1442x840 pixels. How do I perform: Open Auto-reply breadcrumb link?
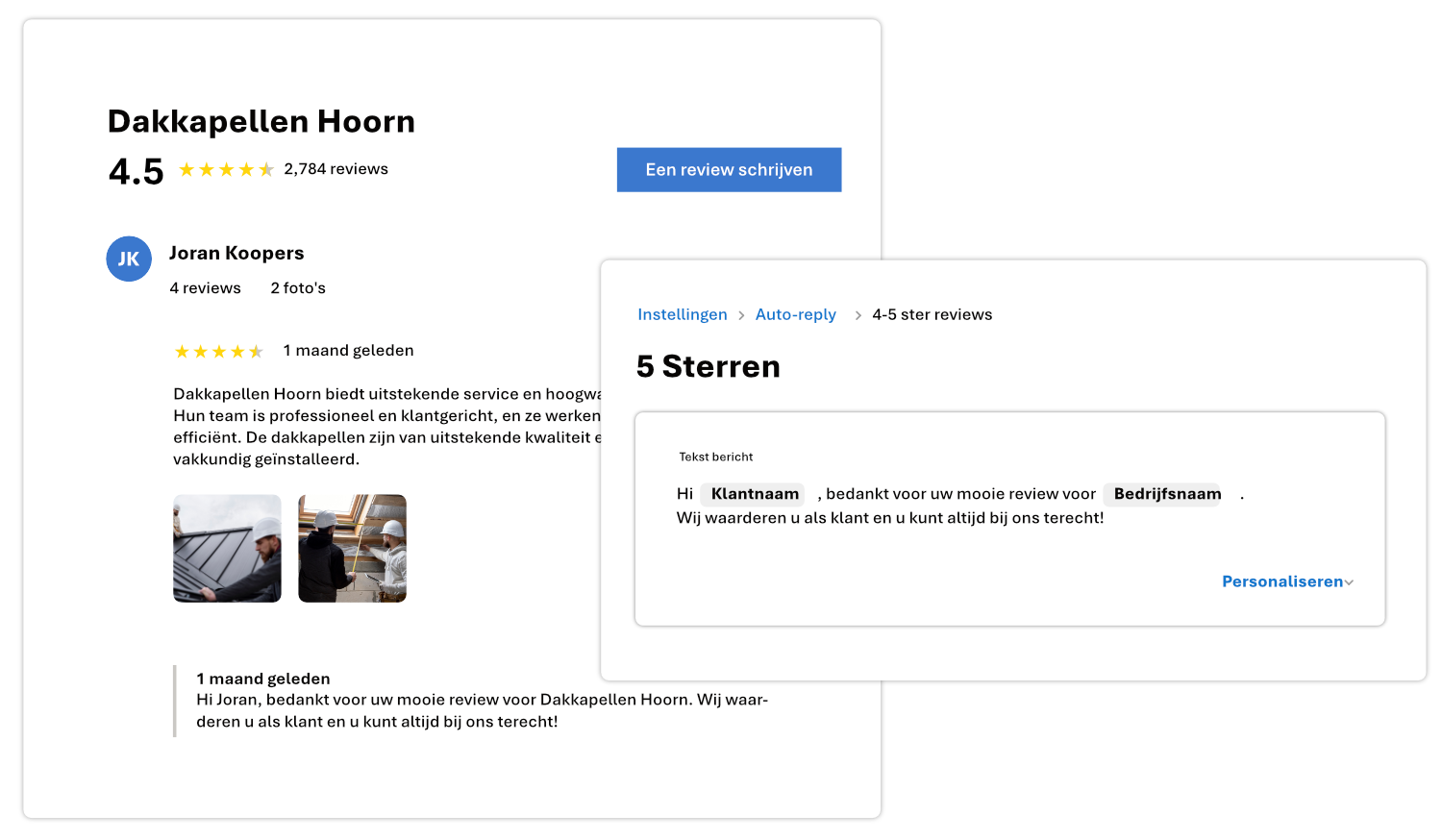coord(795,314)
